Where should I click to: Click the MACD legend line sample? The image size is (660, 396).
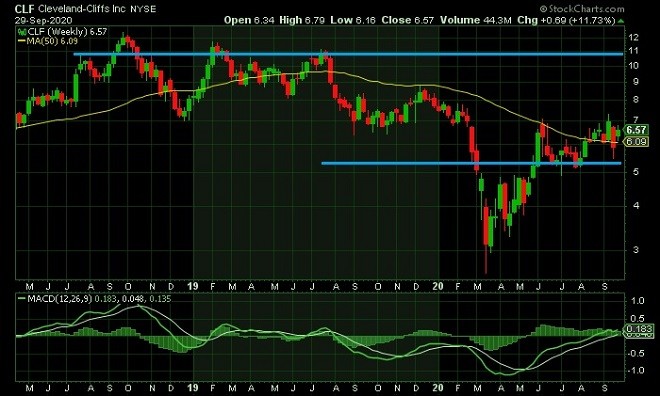(x=22, y=298)
